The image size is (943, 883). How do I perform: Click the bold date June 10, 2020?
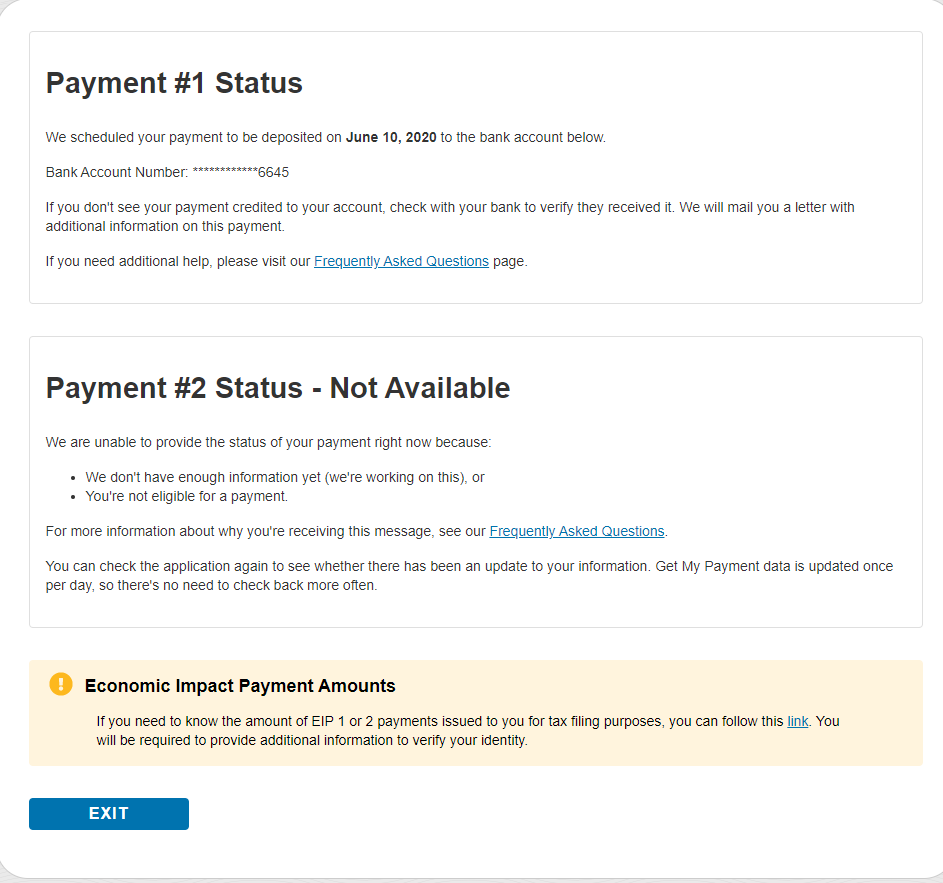click(x=391, y=138)
